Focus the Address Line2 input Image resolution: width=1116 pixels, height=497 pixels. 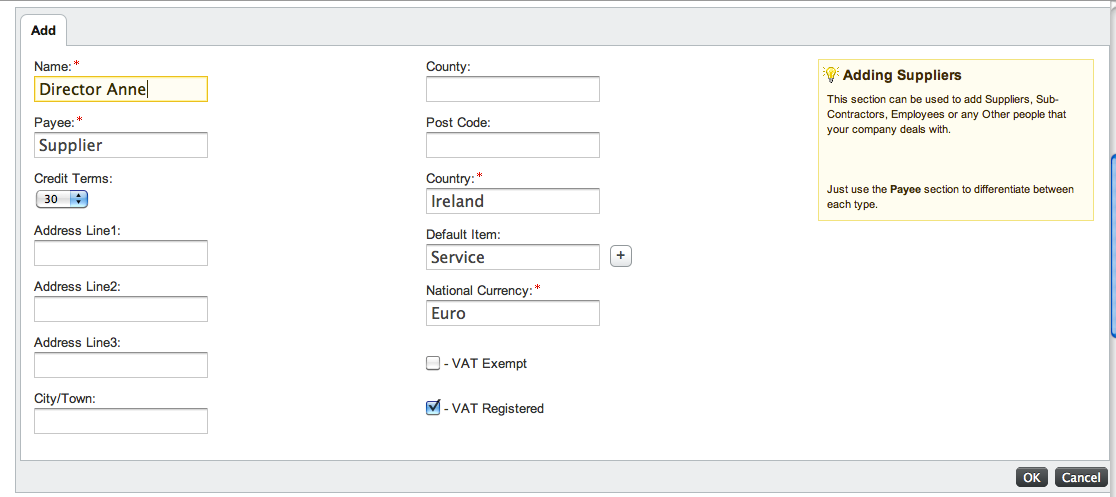point(121,309)
